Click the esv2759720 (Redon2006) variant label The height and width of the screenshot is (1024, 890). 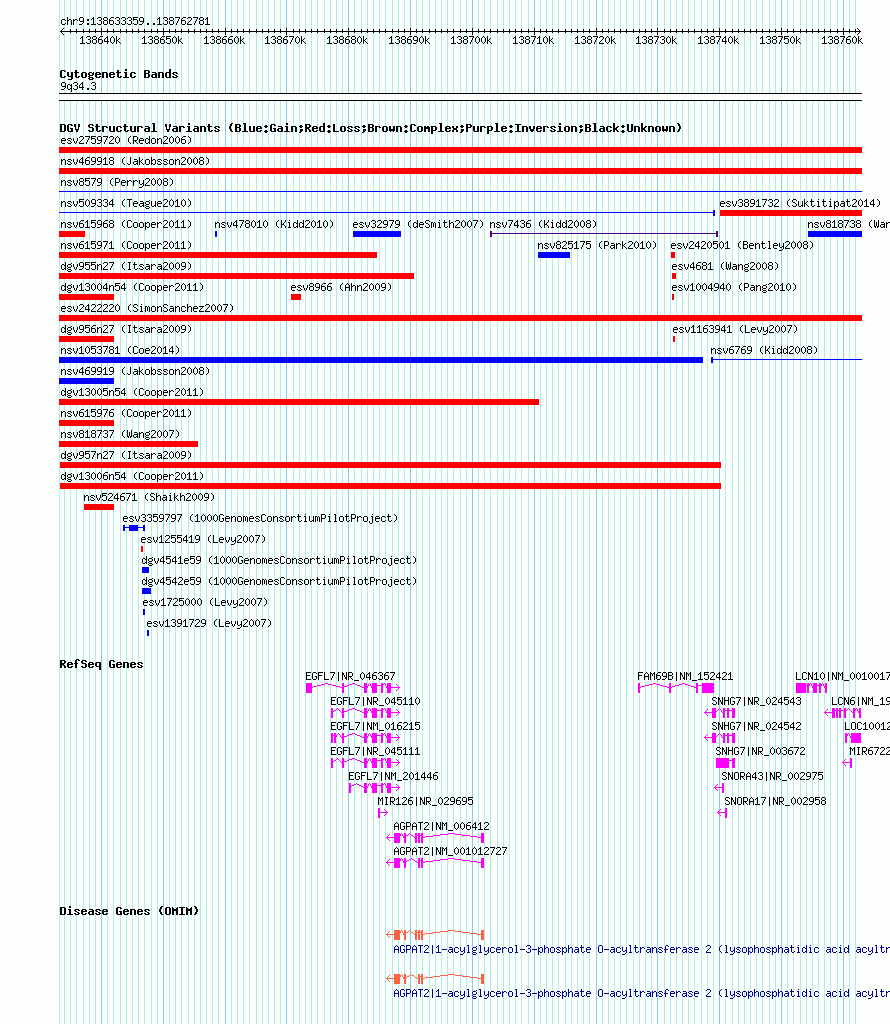(126, 140)
